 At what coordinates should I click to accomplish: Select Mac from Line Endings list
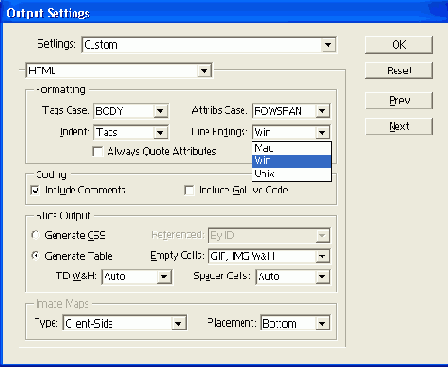(x=292, y=148)
